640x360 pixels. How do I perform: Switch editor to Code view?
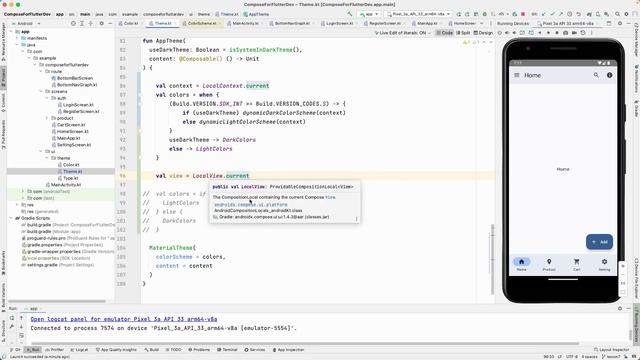point(444,33)
